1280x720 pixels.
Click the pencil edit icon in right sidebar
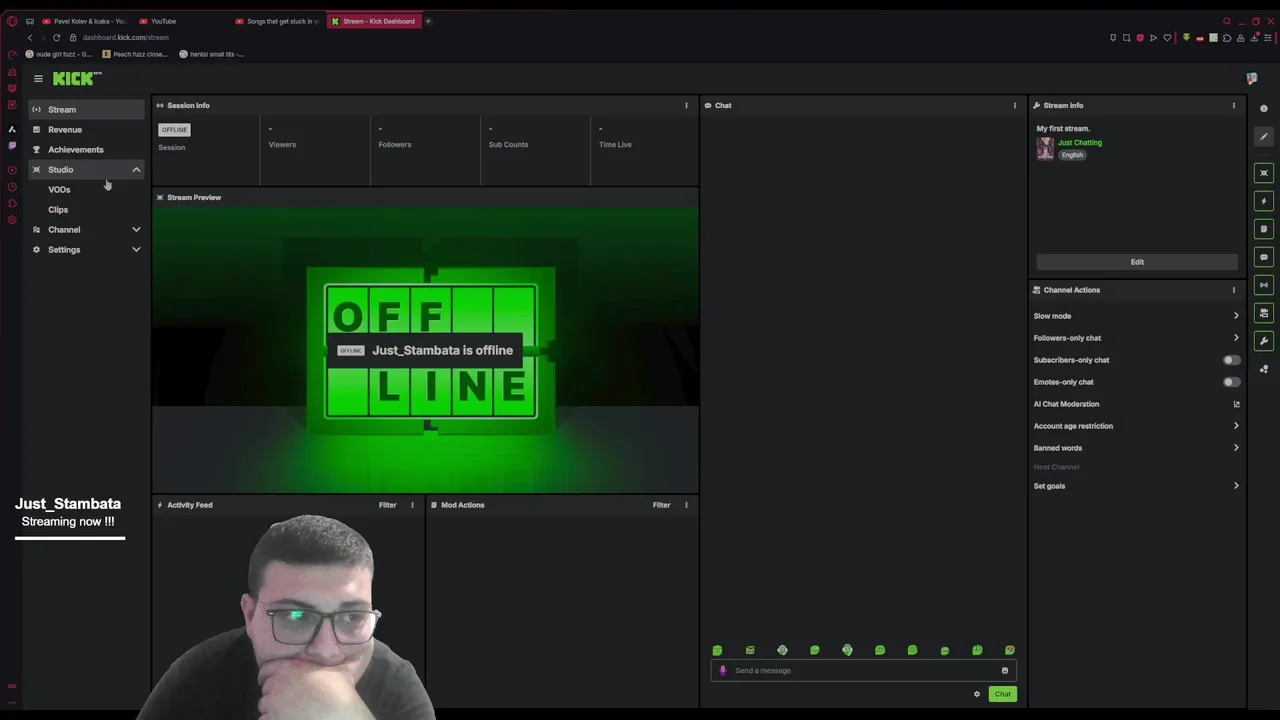point(1264,137)
